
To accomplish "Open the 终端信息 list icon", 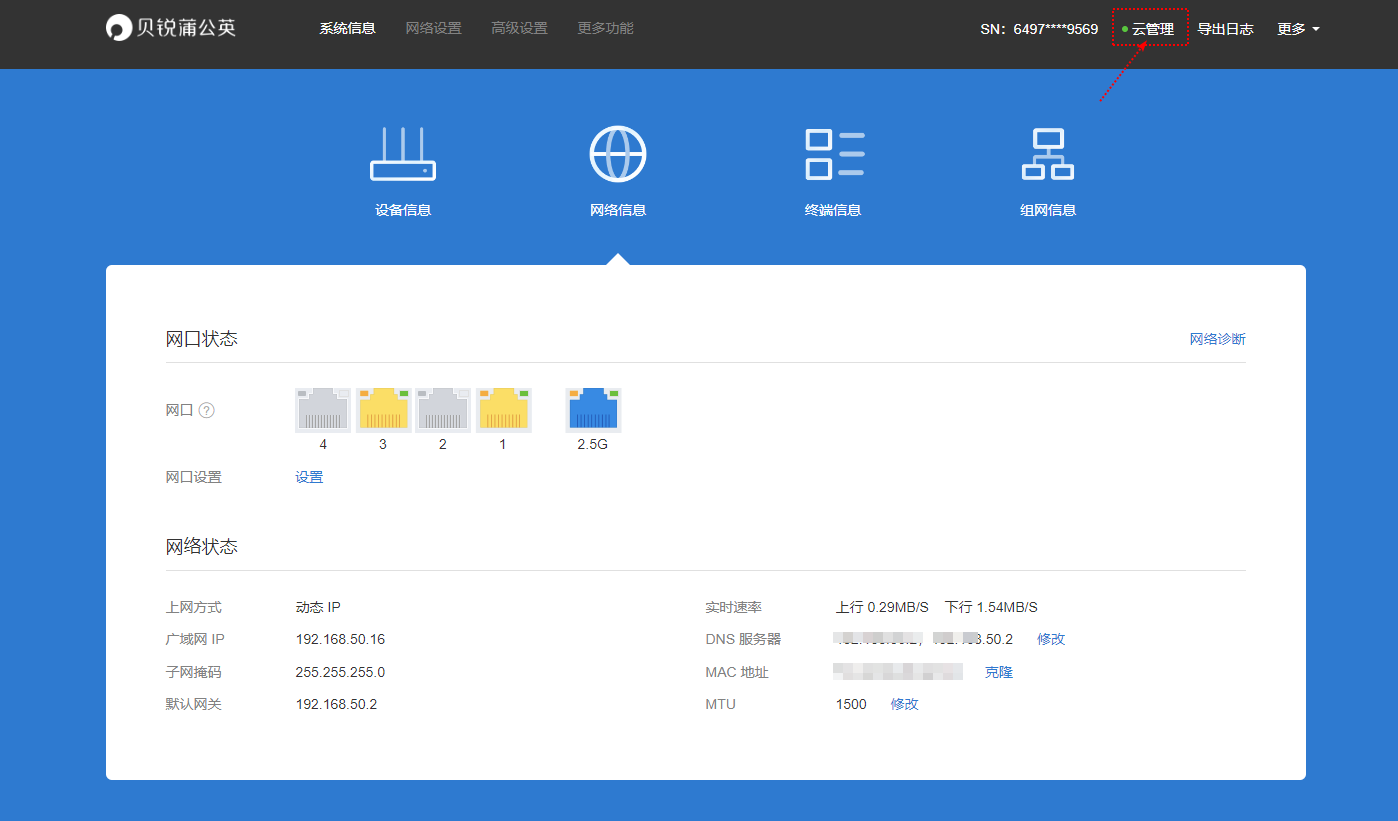I will pos(833,155).
